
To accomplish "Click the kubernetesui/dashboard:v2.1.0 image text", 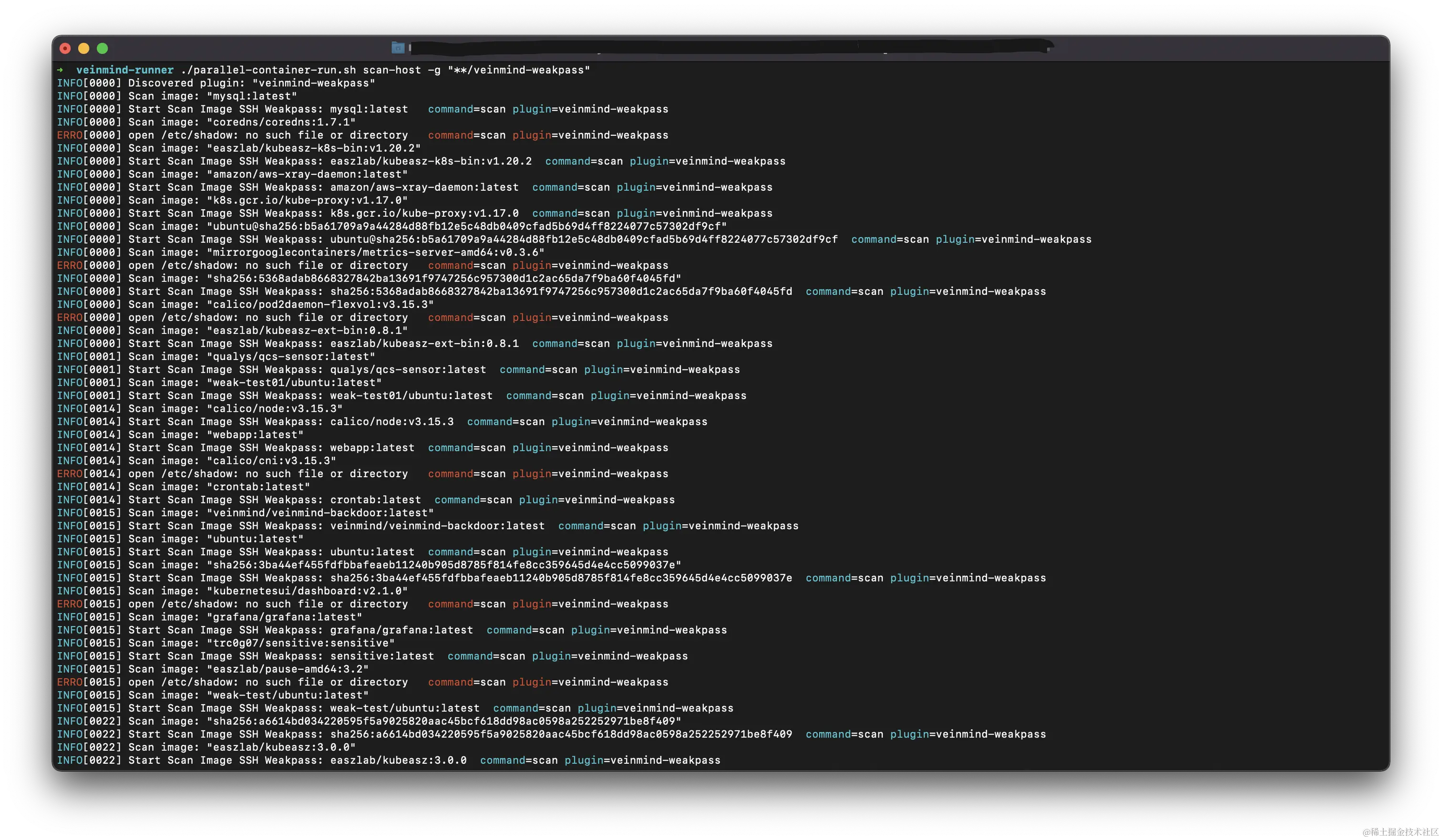I will tap(307, 591).
